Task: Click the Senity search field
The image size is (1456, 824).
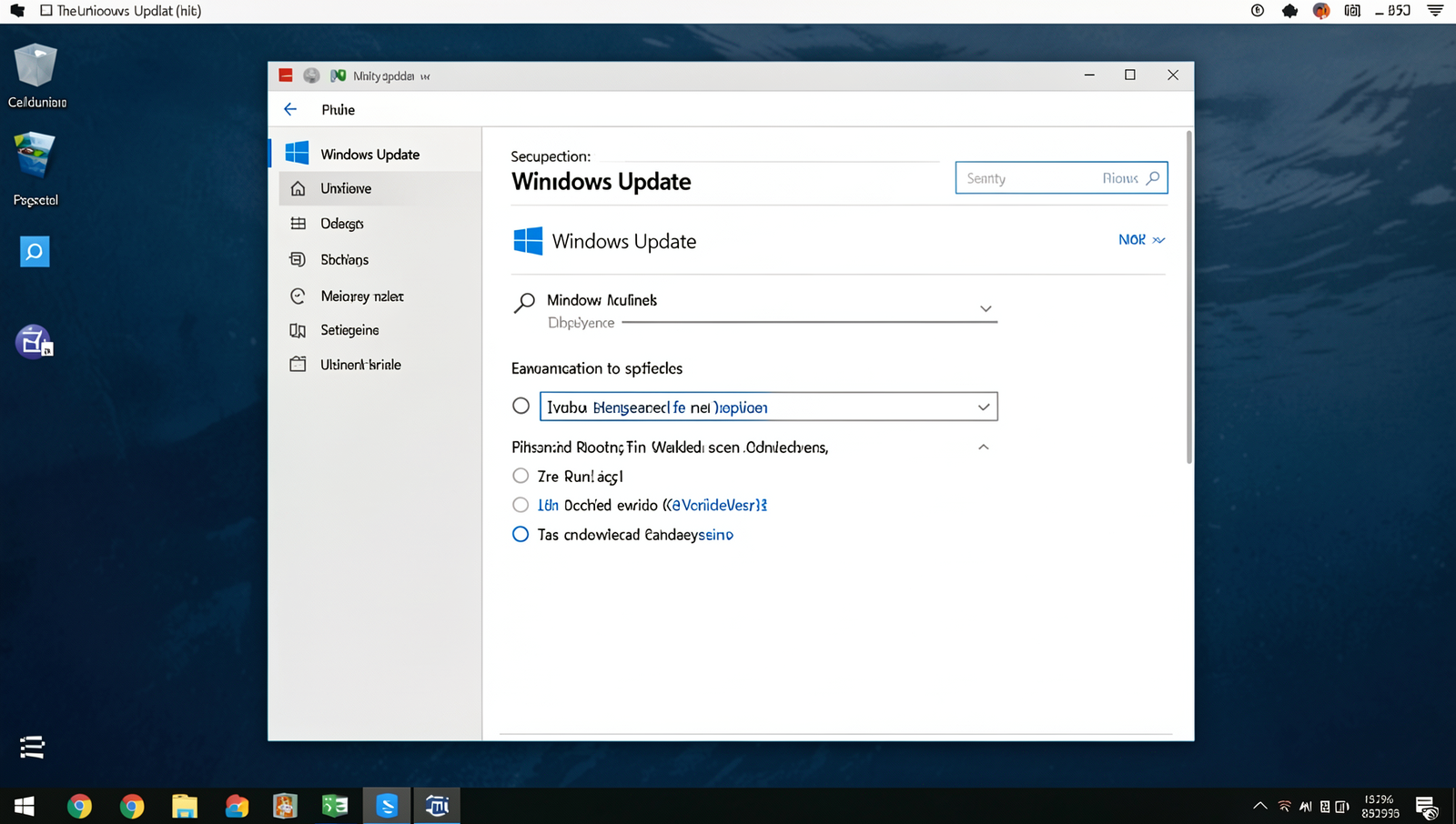Action: point(1061,178)
